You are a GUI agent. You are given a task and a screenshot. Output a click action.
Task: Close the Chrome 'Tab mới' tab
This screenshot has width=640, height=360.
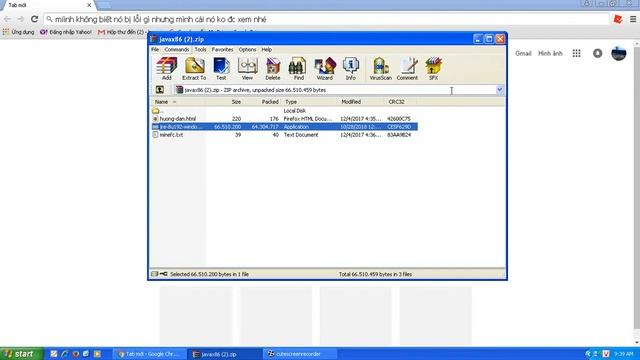click(x=89, y=5)
